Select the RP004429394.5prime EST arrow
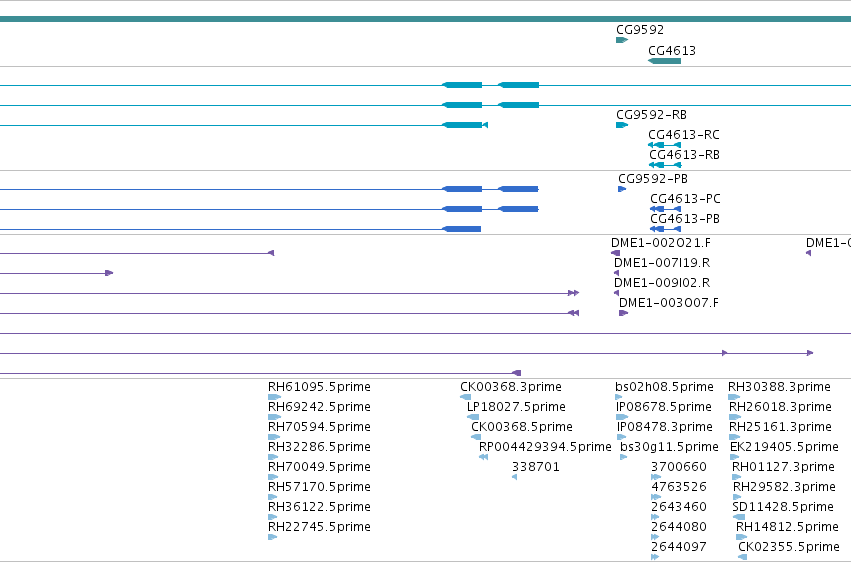 coord(484,457)
